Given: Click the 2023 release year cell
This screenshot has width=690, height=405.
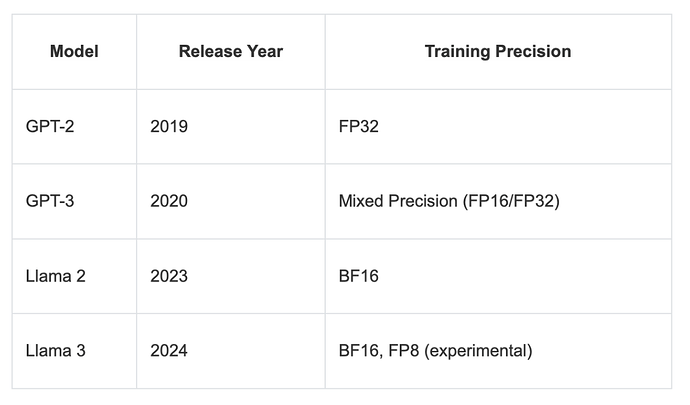Looking at the screenshot, I should [169, 276].
